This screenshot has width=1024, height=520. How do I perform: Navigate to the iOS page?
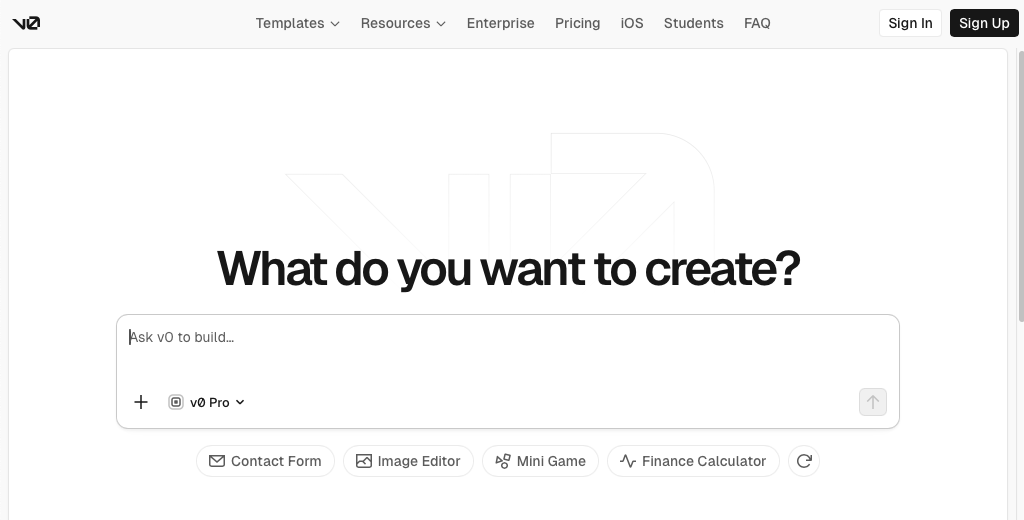632,23
